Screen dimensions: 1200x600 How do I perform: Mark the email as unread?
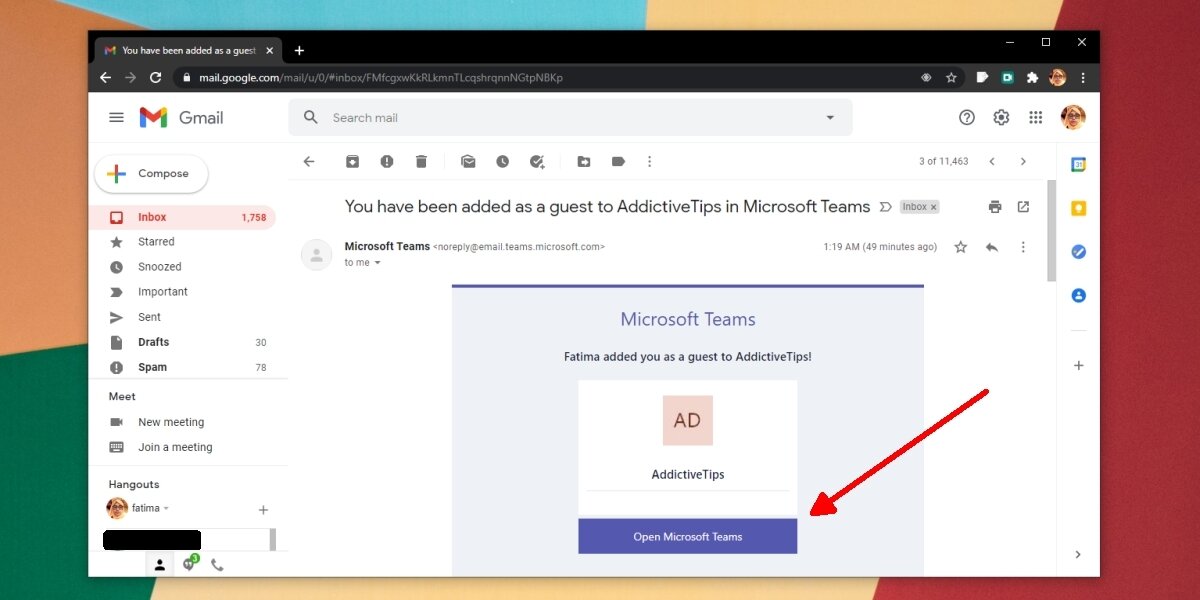pyautogui.click(x=468, y=161)
